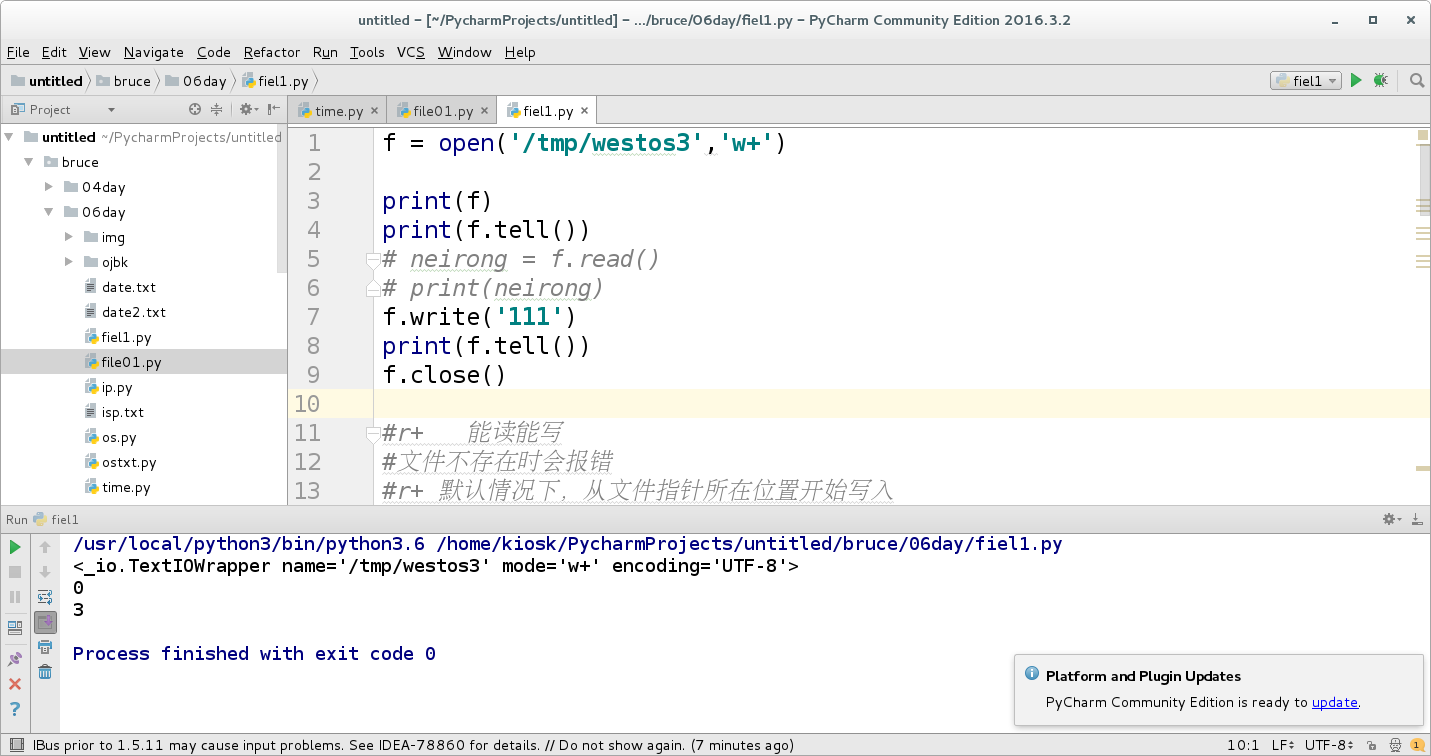This screenshot has height=756, width=1431.
Task: Open the File menu
Action: point(18,52)
